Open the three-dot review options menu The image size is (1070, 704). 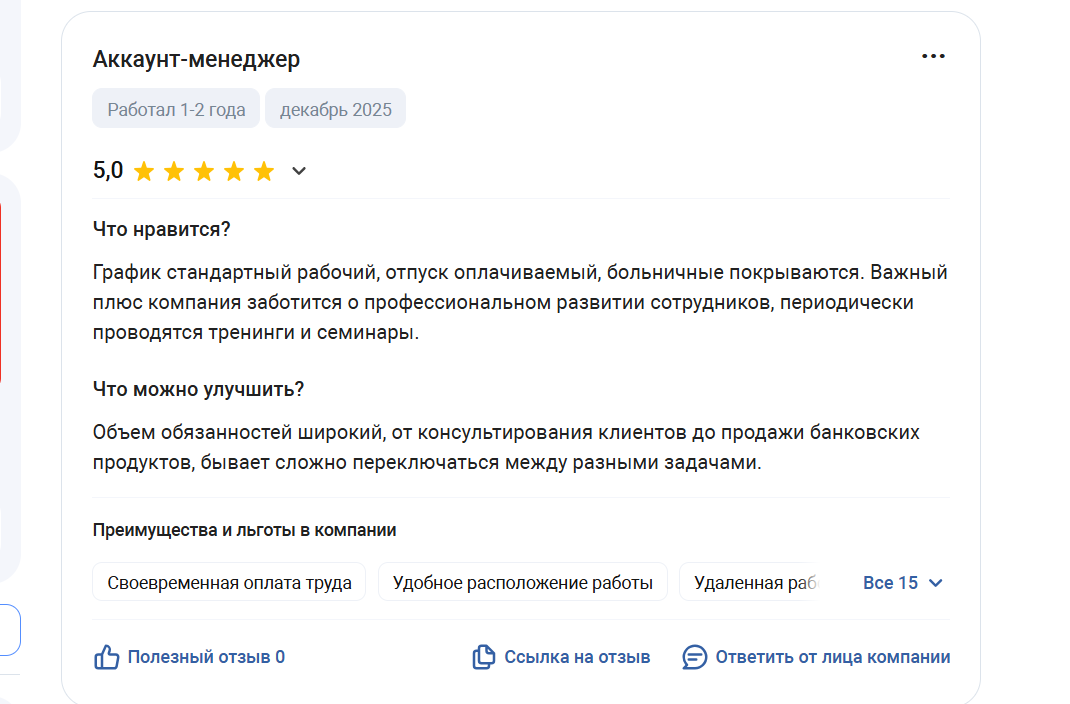(932, 57)
